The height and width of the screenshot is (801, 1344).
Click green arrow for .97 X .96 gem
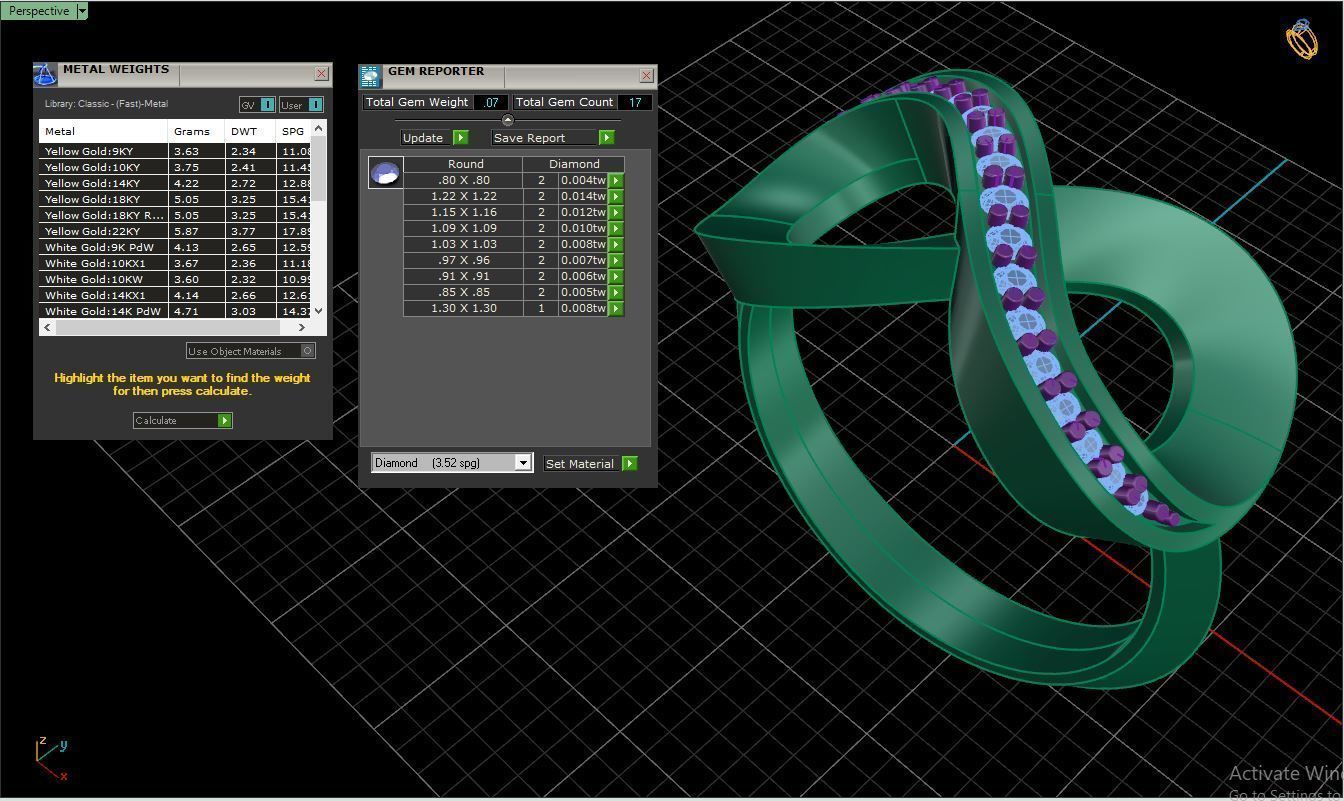coord(616,261)
